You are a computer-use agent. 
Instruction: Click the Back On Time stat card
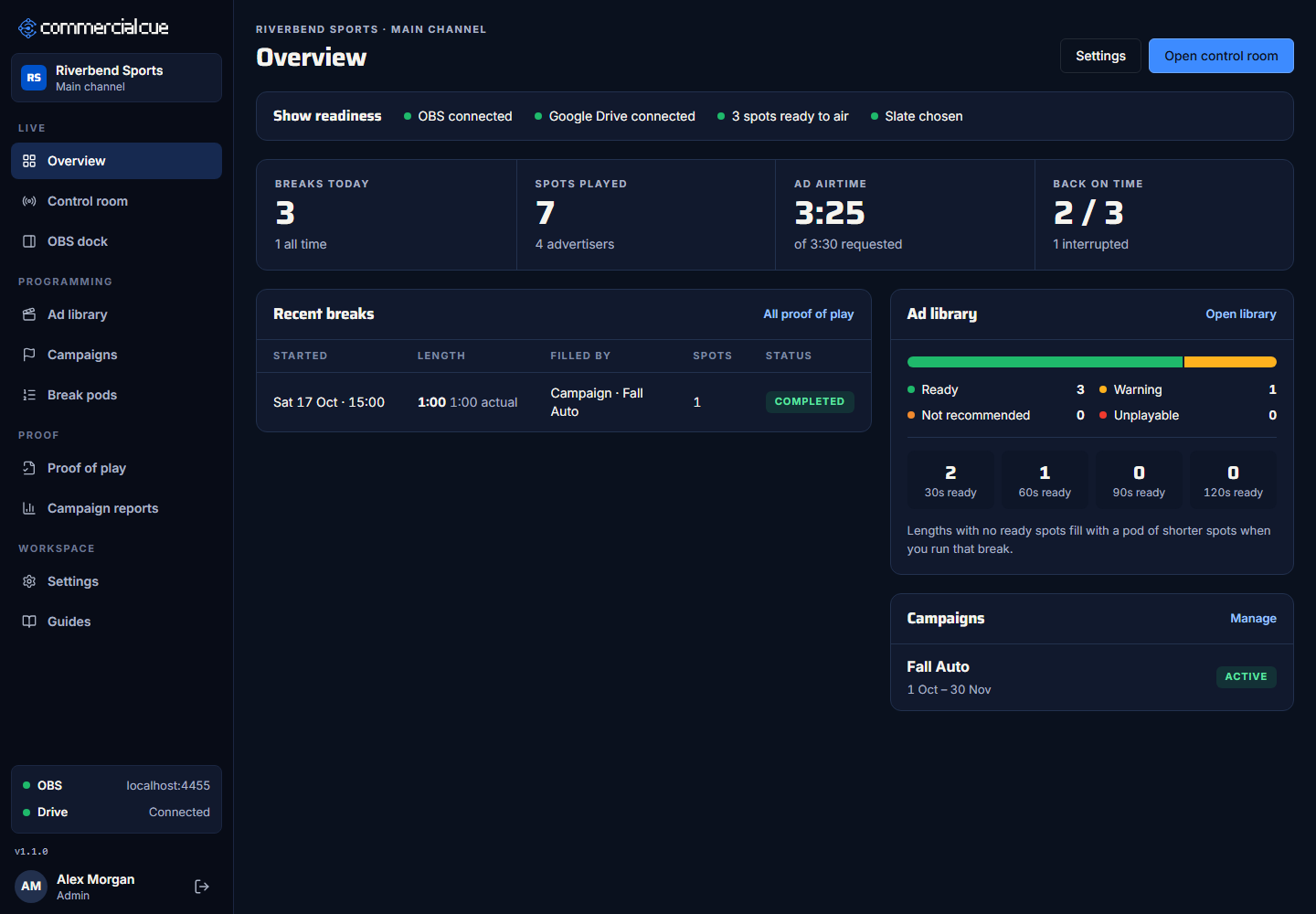1164,215
